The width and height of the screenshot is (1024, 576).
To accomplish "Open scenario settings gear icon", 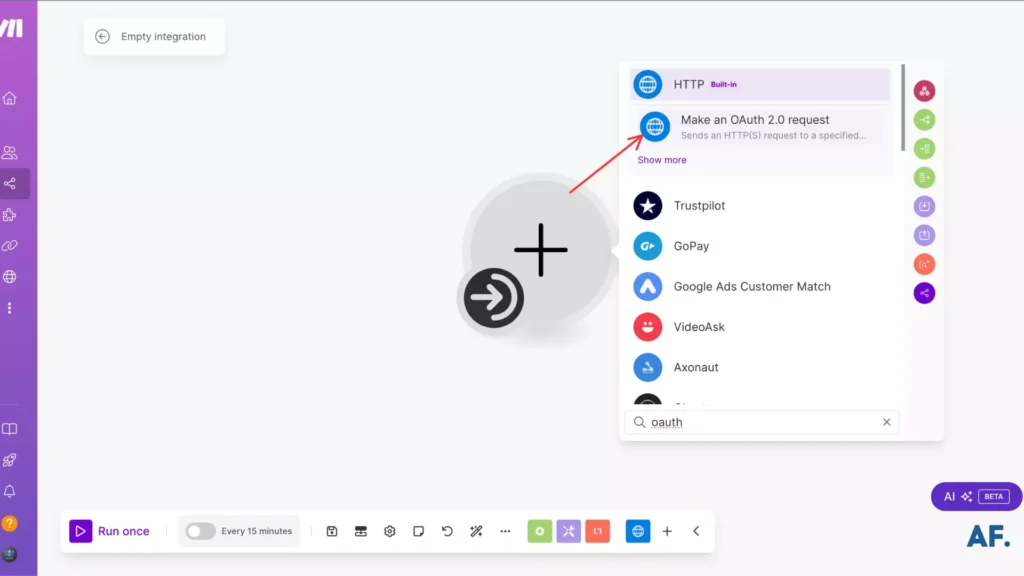I will click(x=390, y=531).
